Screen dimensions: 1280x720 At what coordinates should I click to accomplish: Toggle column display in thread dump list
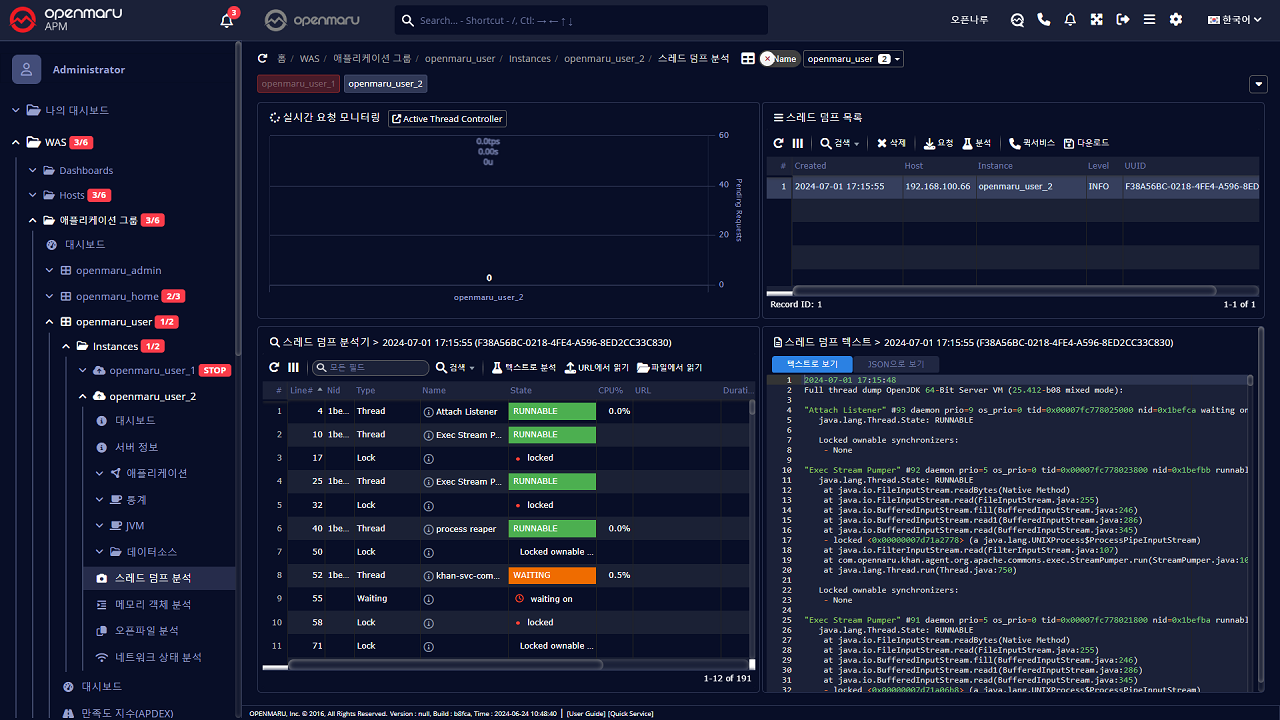(x=798, y=143)
